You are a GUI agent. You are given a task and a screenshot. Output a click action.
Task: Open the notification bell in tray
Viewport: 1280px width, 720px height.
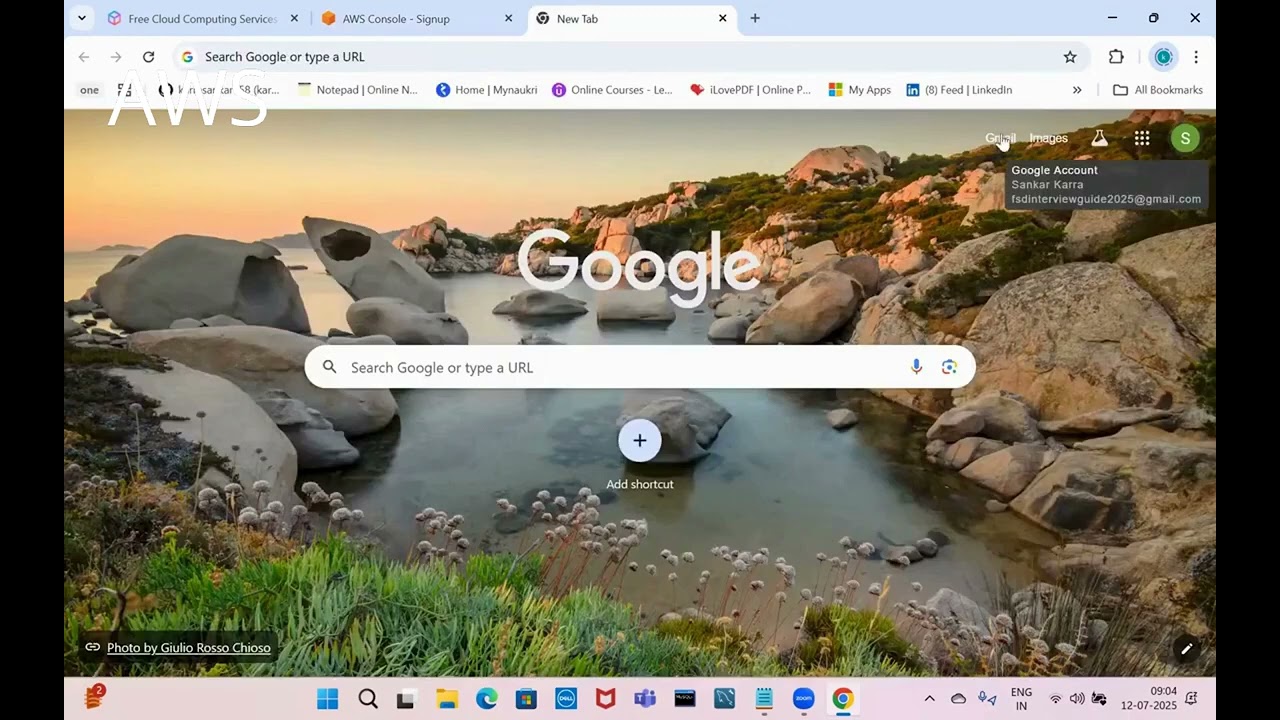(1191, 699)
